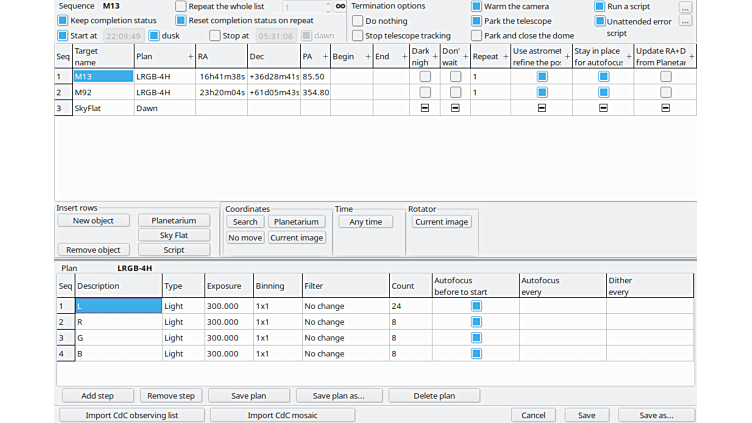
Task: Click the Exposure cell of step L
Action: click(228, 306)
